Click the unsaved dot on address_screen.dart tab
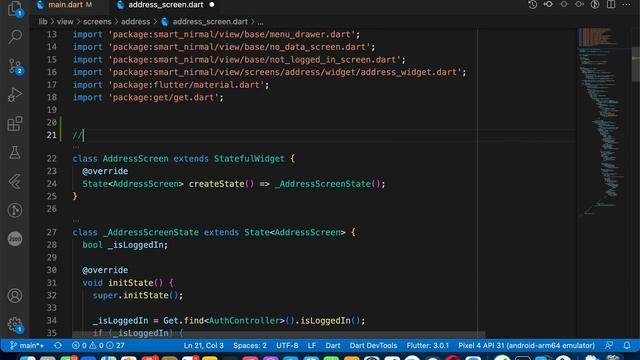This screenshot has height=360, width=640. (x=212, y=5)
